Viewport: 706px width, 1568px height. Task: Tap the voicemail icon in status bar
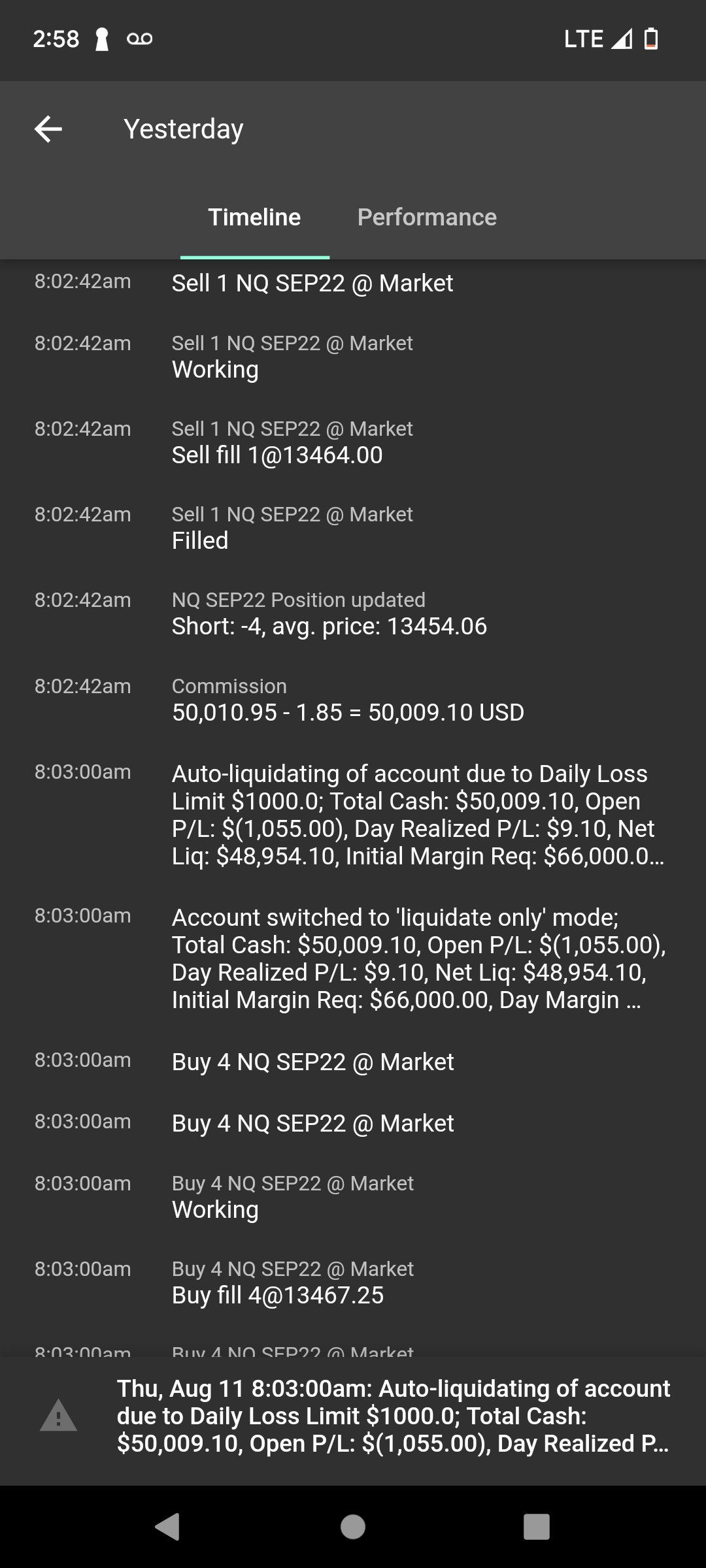139,39
